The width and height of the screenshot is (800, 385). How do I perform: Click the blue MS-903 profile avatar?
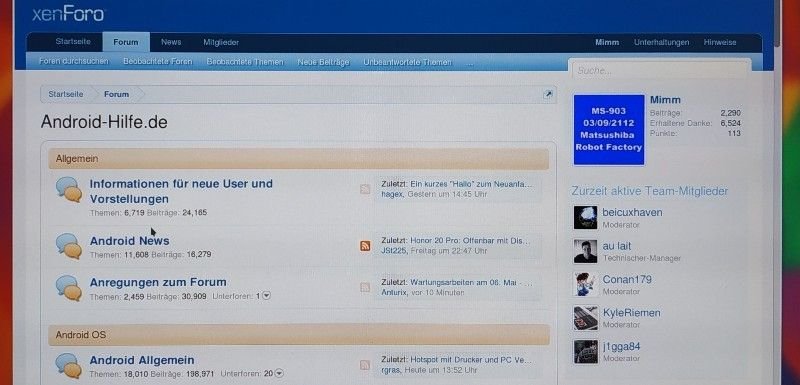point(609,130)
